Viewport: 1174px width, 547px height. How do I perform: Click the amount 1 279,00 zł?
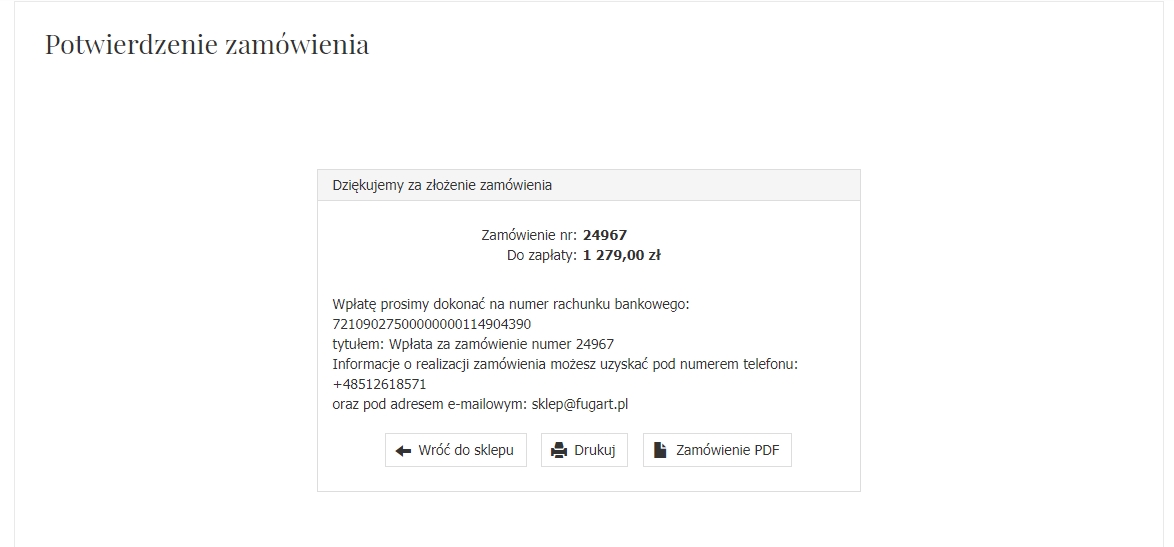coord(622,255)
